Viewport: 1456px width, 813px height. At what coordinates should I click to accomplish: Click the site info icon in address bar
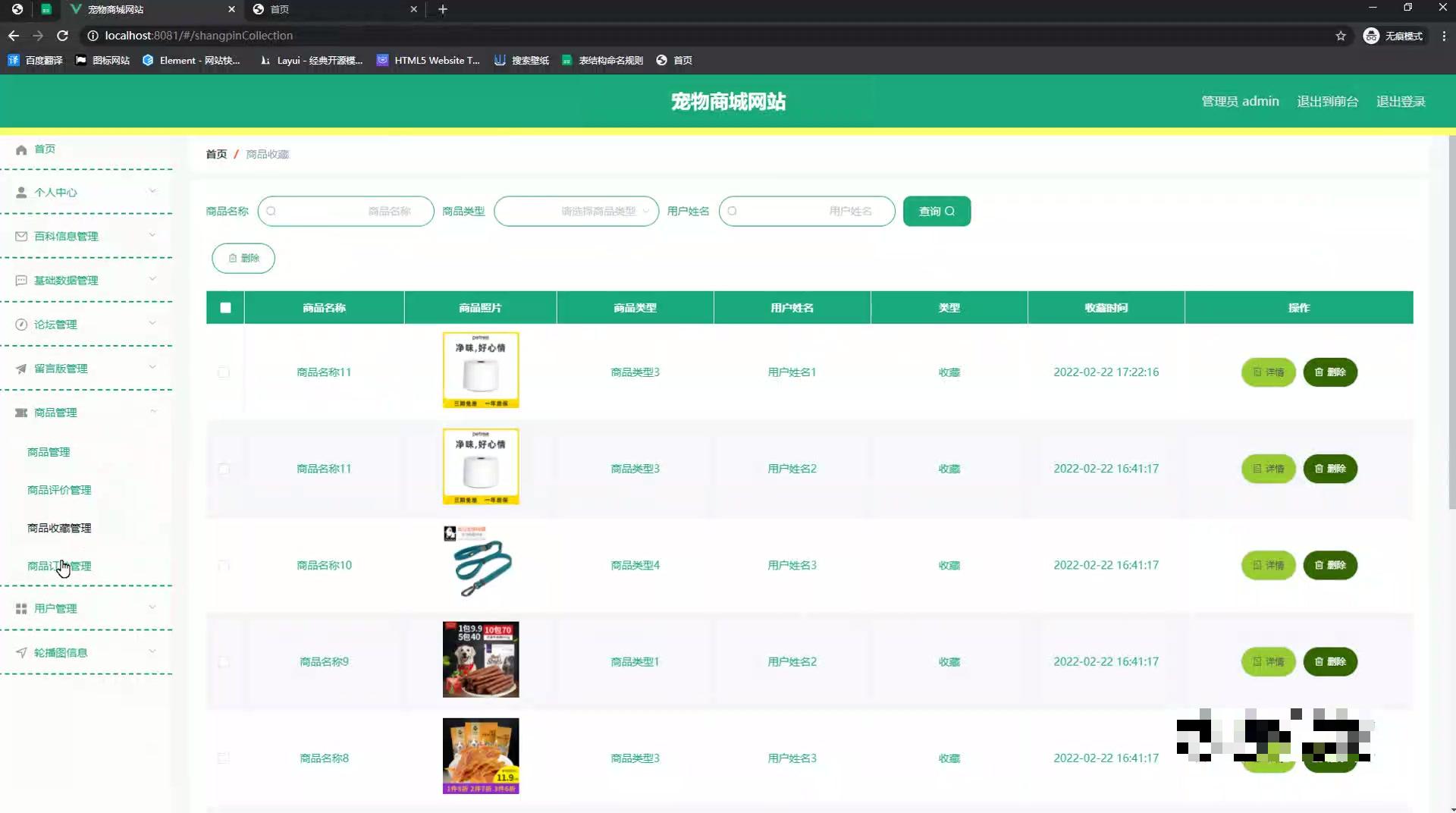pyautogui.click(x=93, y=36)
